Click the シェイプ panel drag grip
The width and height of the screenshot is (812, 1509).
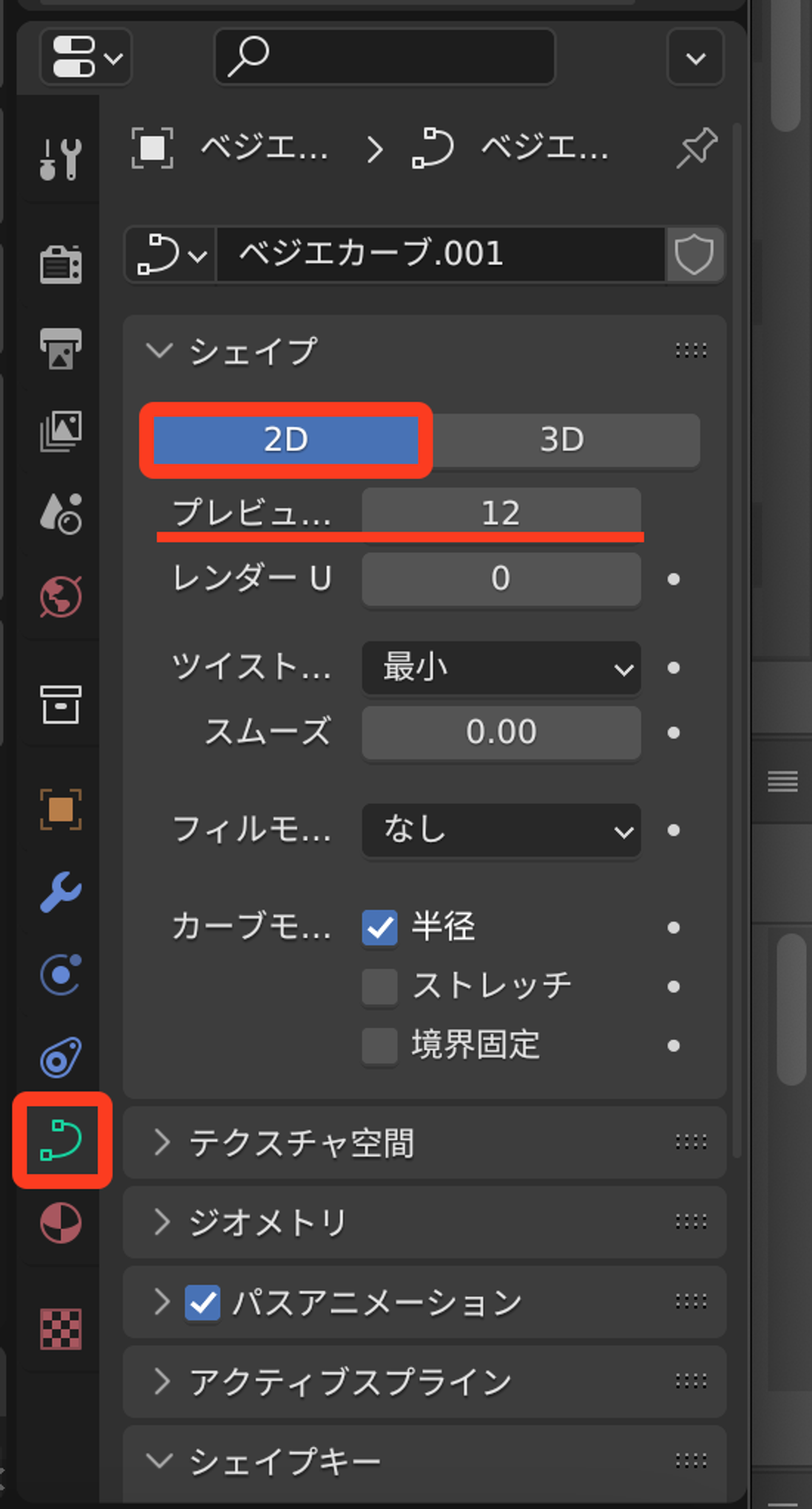pyautogui.click(x=691, y=351)
